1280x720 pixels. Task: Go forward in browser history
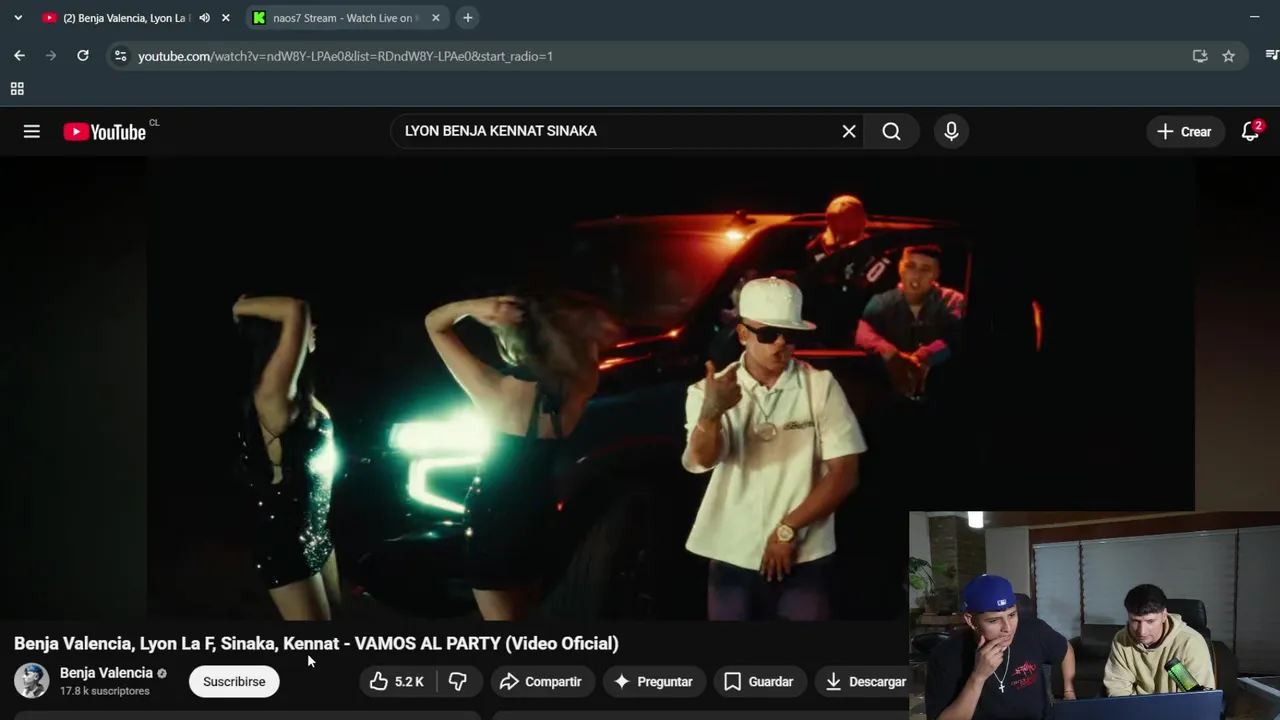click(51, 56)
